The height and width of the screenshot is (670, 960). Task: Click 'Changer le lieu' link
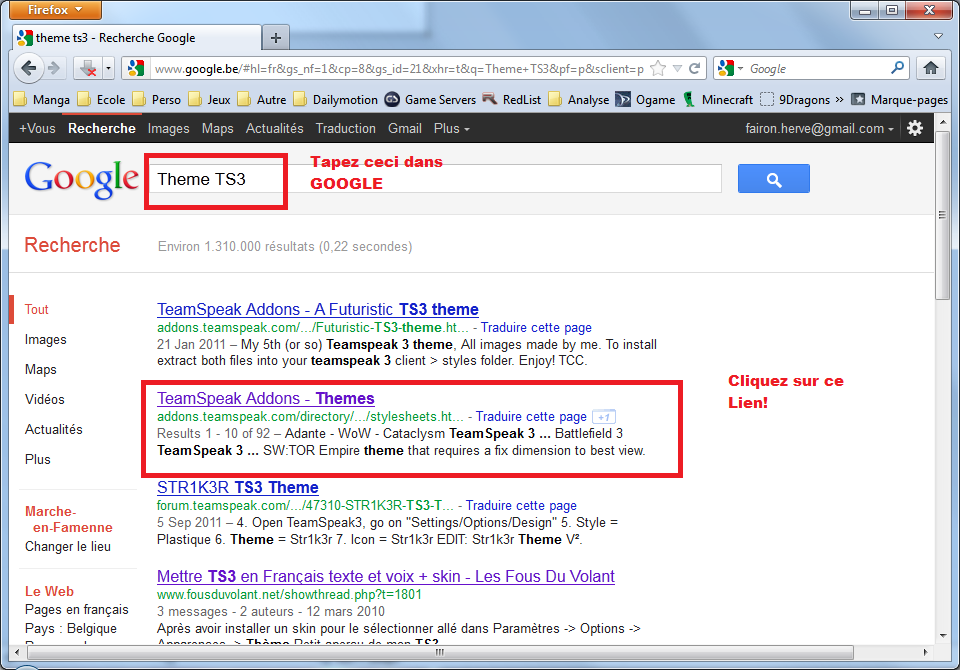68,546
